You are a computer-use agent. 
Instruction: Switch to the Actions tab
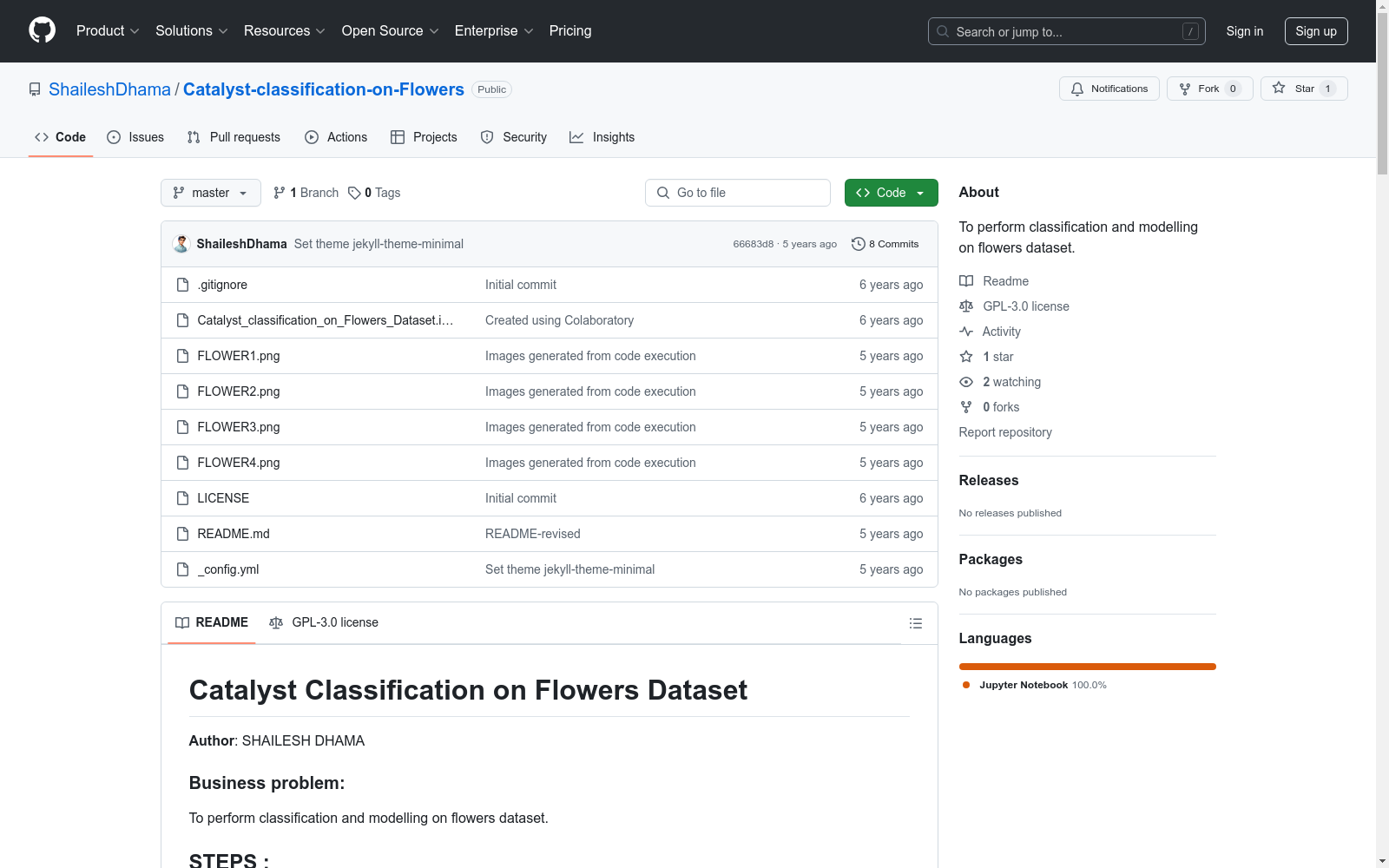[336, 137]
